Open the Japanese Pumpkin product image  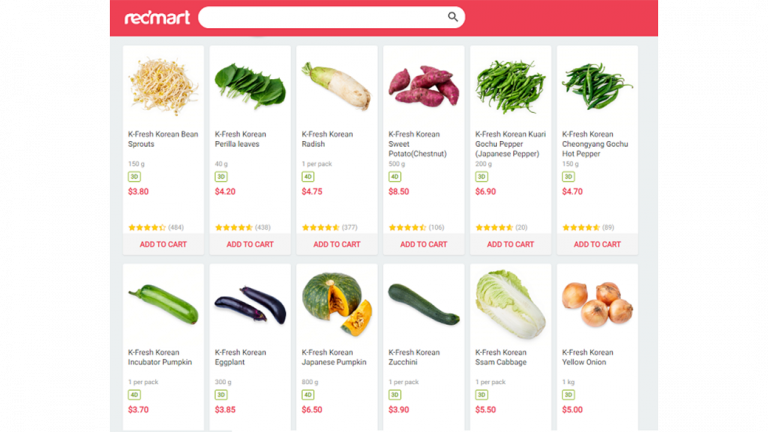coord(337,305)
